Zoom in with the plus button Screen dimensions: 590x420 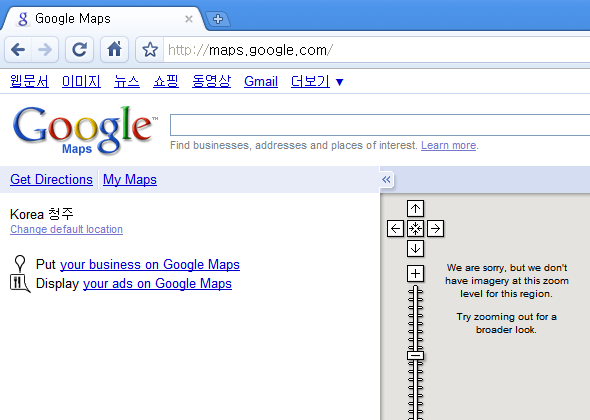pyautogui.click(x=415, y=274)
